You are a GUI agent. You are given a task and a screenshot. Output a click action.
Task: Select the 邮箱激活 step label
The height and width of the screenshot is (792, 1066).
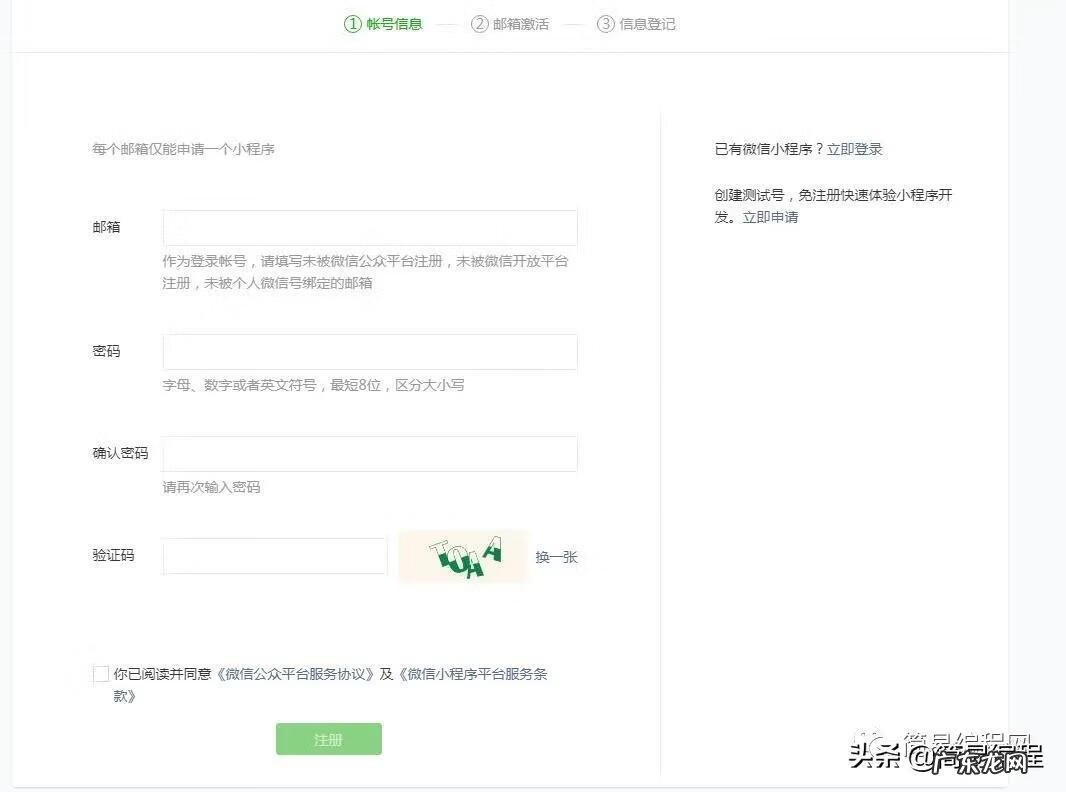tap(521, 22)
